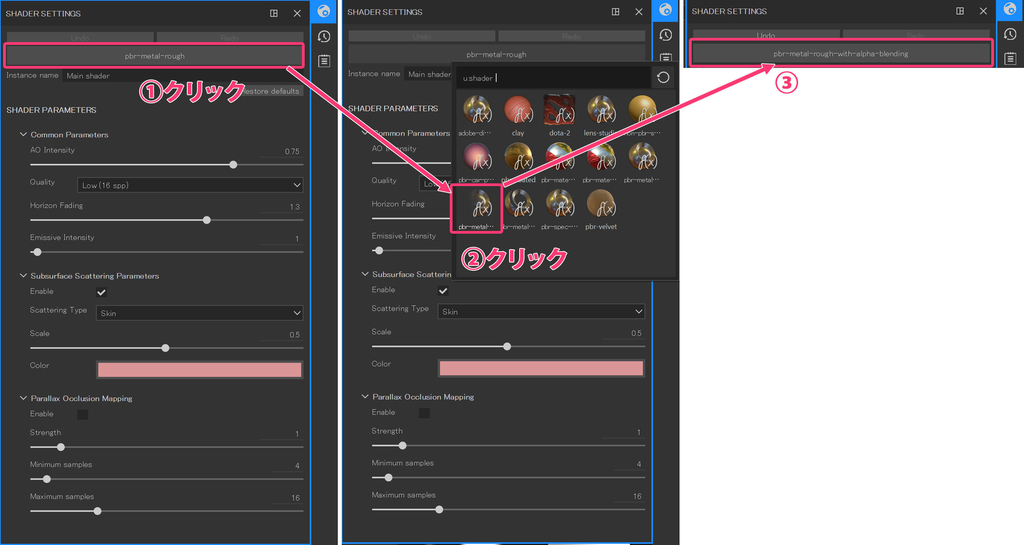1024x545 pixels.
Task: Click Maximum samples slider handle in first panel
Action: pyautogui.click(x=97, y=512)
